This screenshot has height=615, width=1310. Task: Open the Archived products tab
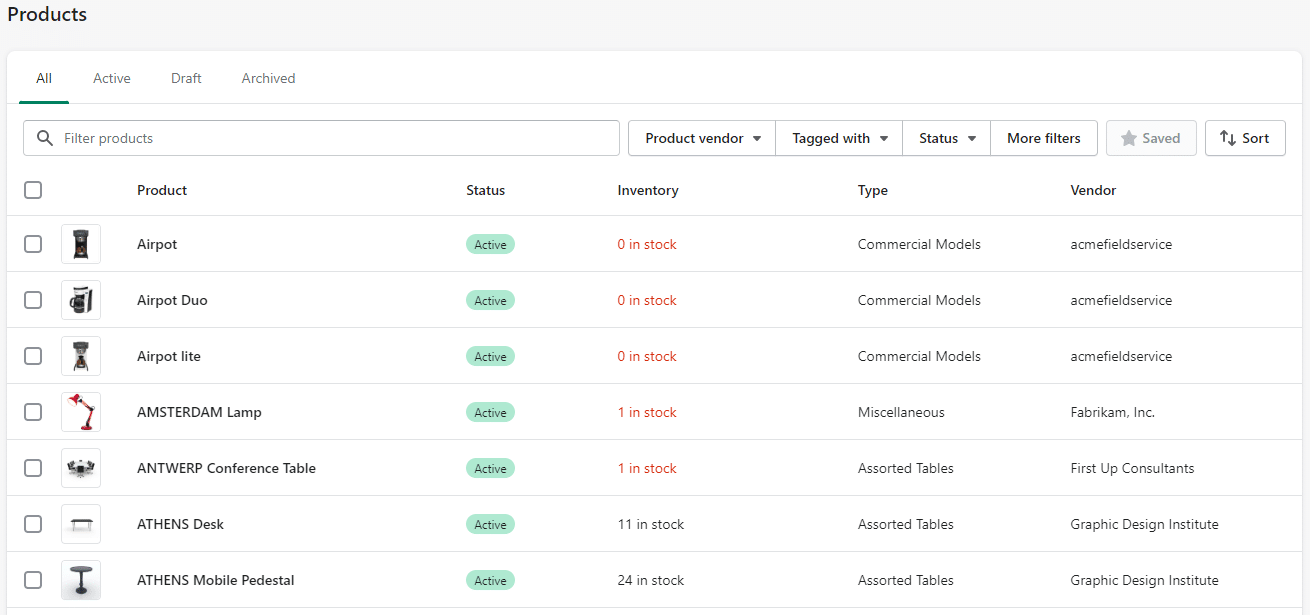coord(267,78)
